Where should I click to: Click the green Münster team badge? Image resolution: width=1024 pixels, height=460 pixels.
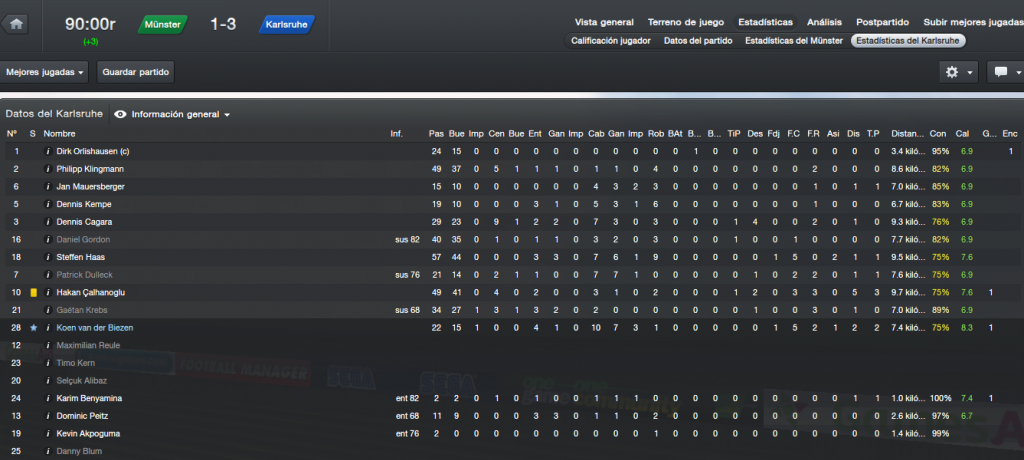point(163,25)
